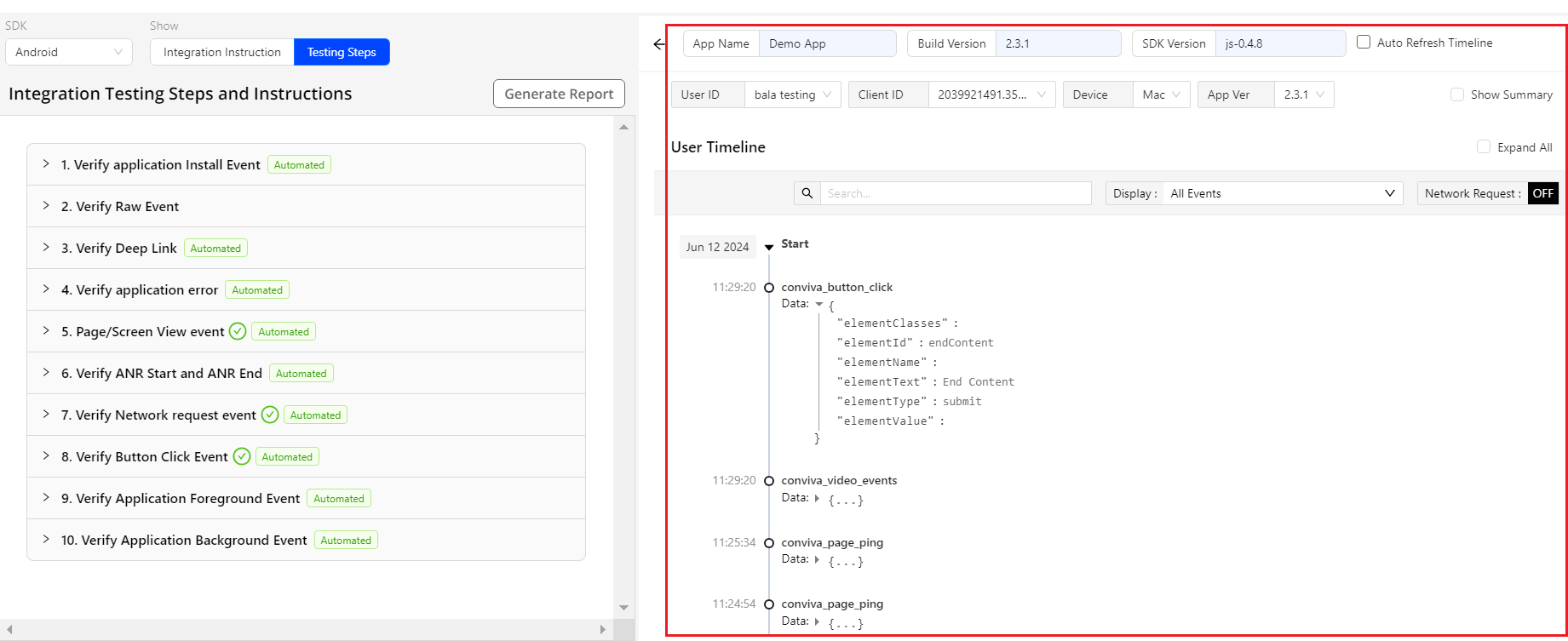Click the steps panel scroll down arrow
The image size is (1568, 641).
pyautogui.click(x=623, y=608)
